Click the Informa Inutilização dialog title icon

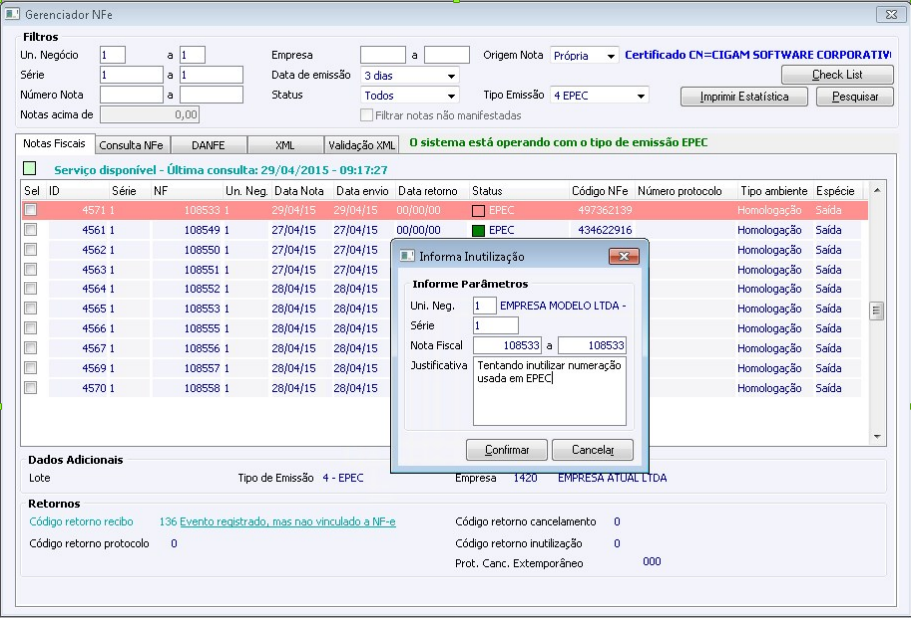[x=407, y=256]
